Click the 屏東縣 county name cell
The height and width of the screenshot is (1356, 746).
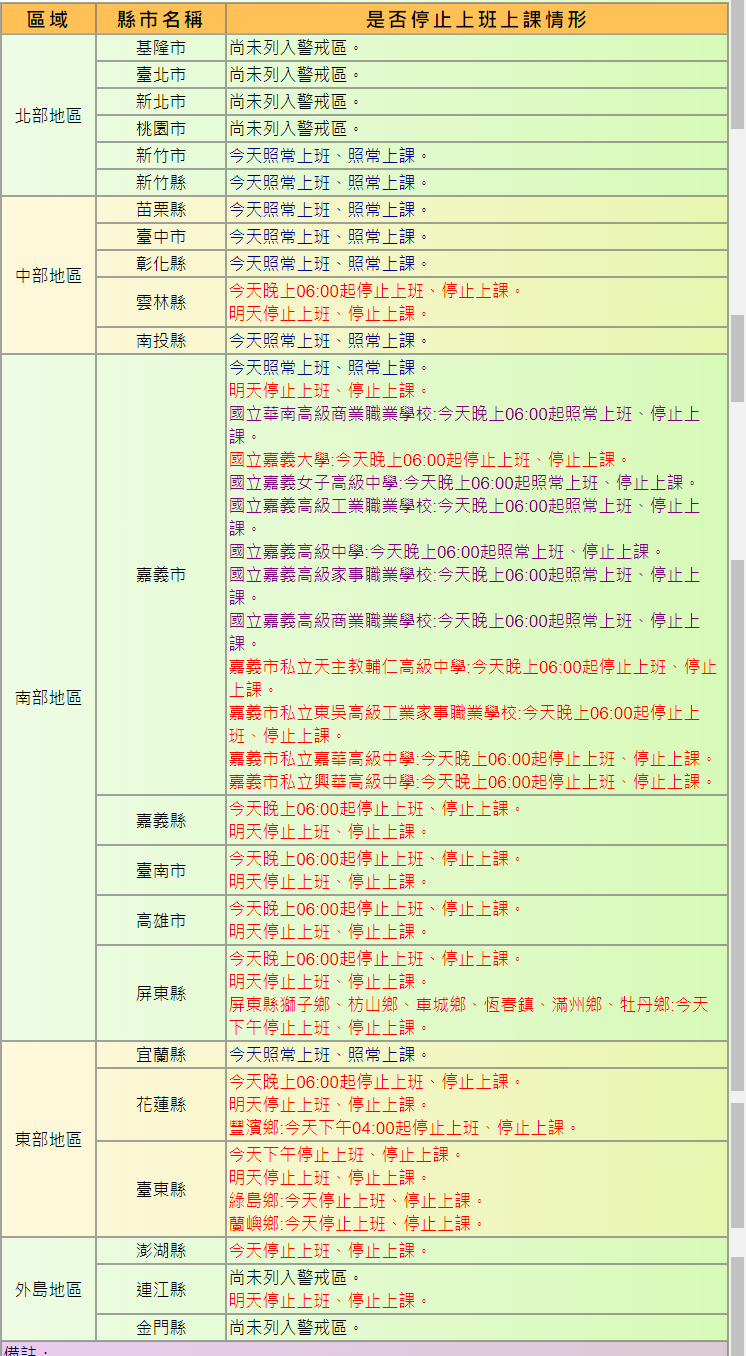[x=161, y=993]
